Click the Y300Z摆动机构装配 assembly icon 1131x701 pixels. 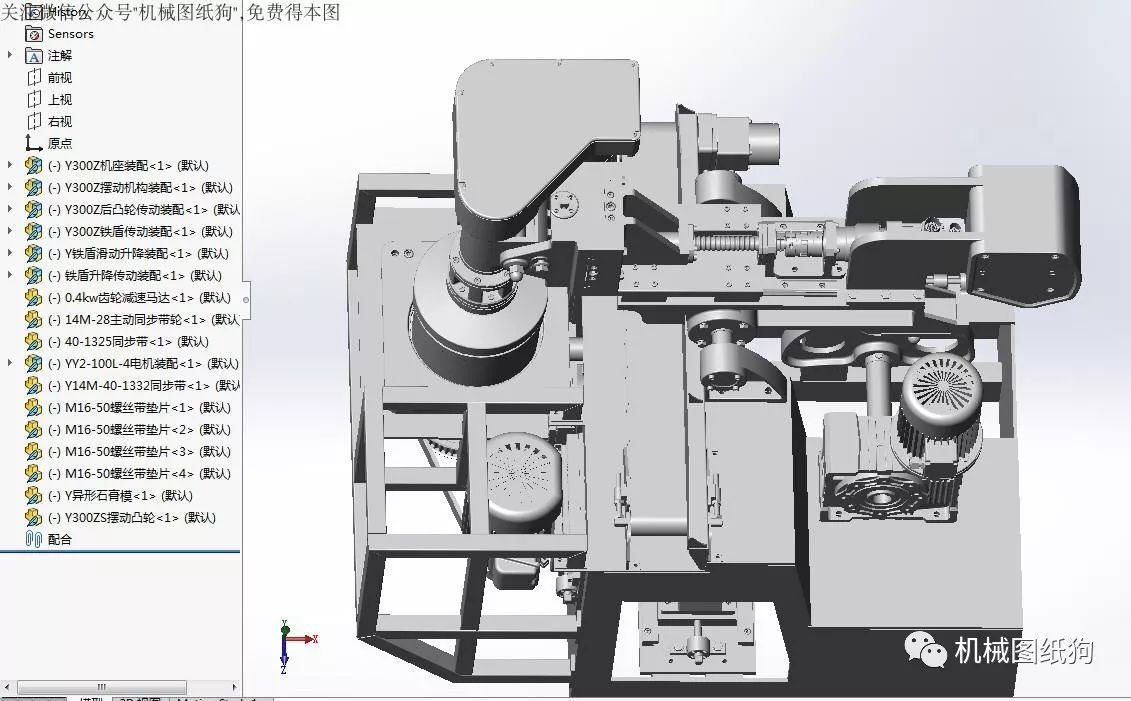33,188
